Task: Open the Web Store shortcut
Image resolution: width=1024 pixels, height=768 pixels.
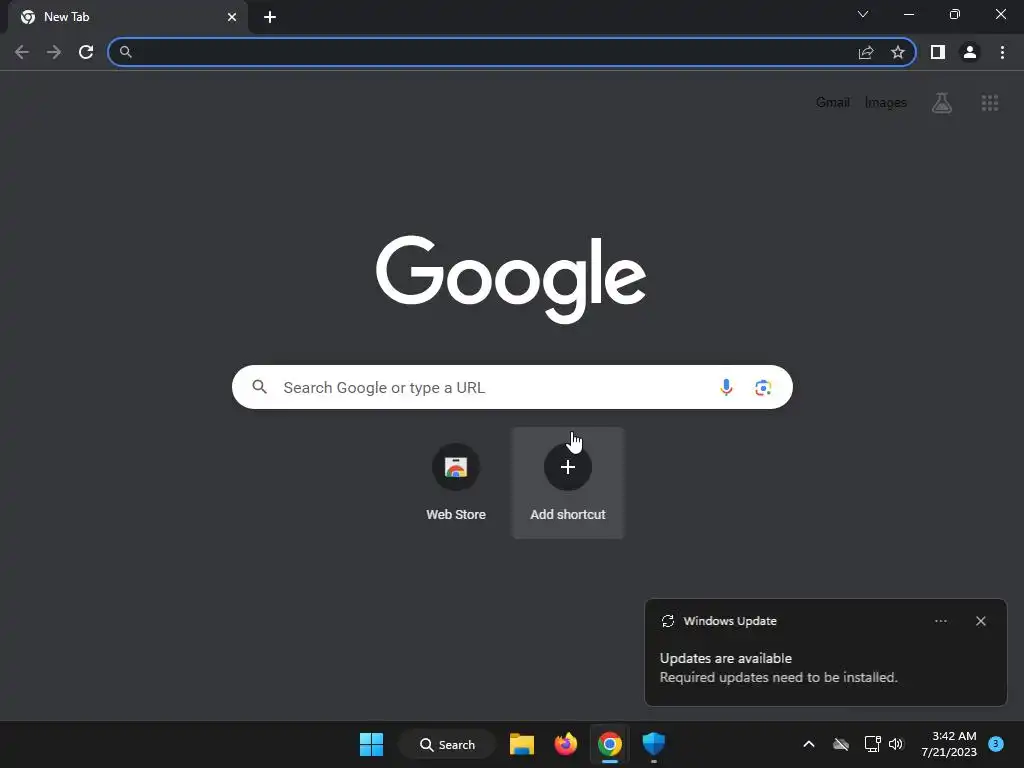Action: [456, 483]
